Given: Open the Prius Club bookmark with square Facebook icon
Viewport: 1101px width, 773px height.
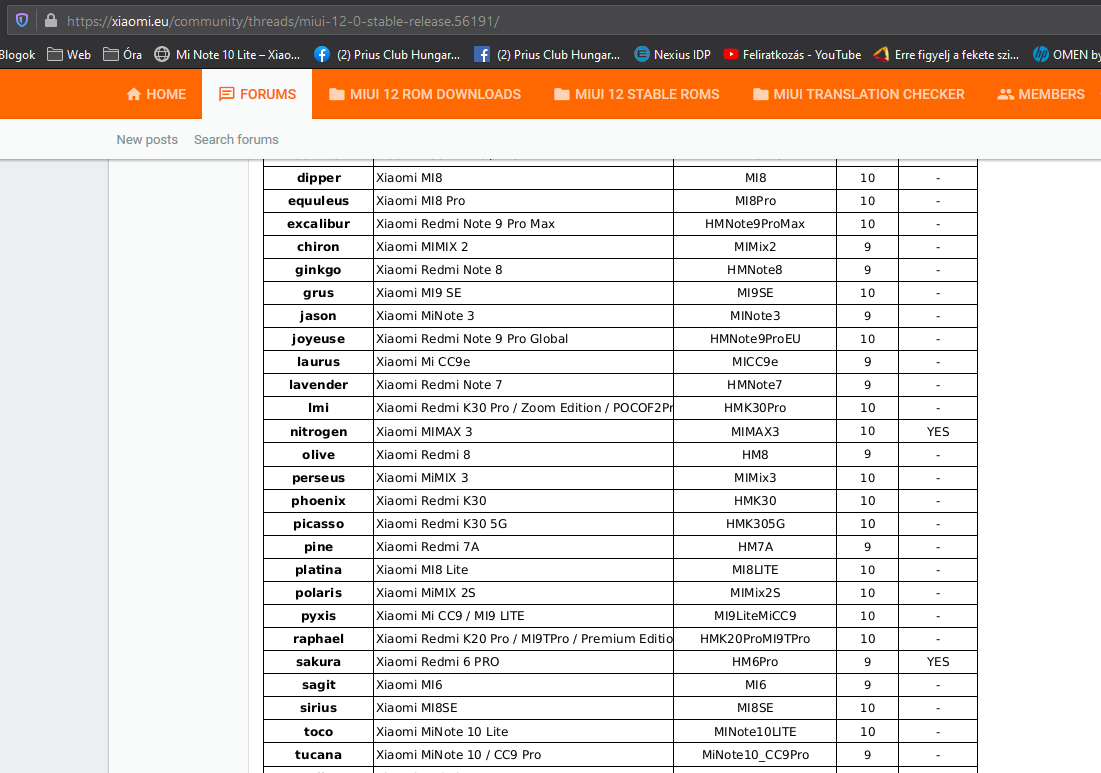Looking at the screenshot, I should coord(547,55).
